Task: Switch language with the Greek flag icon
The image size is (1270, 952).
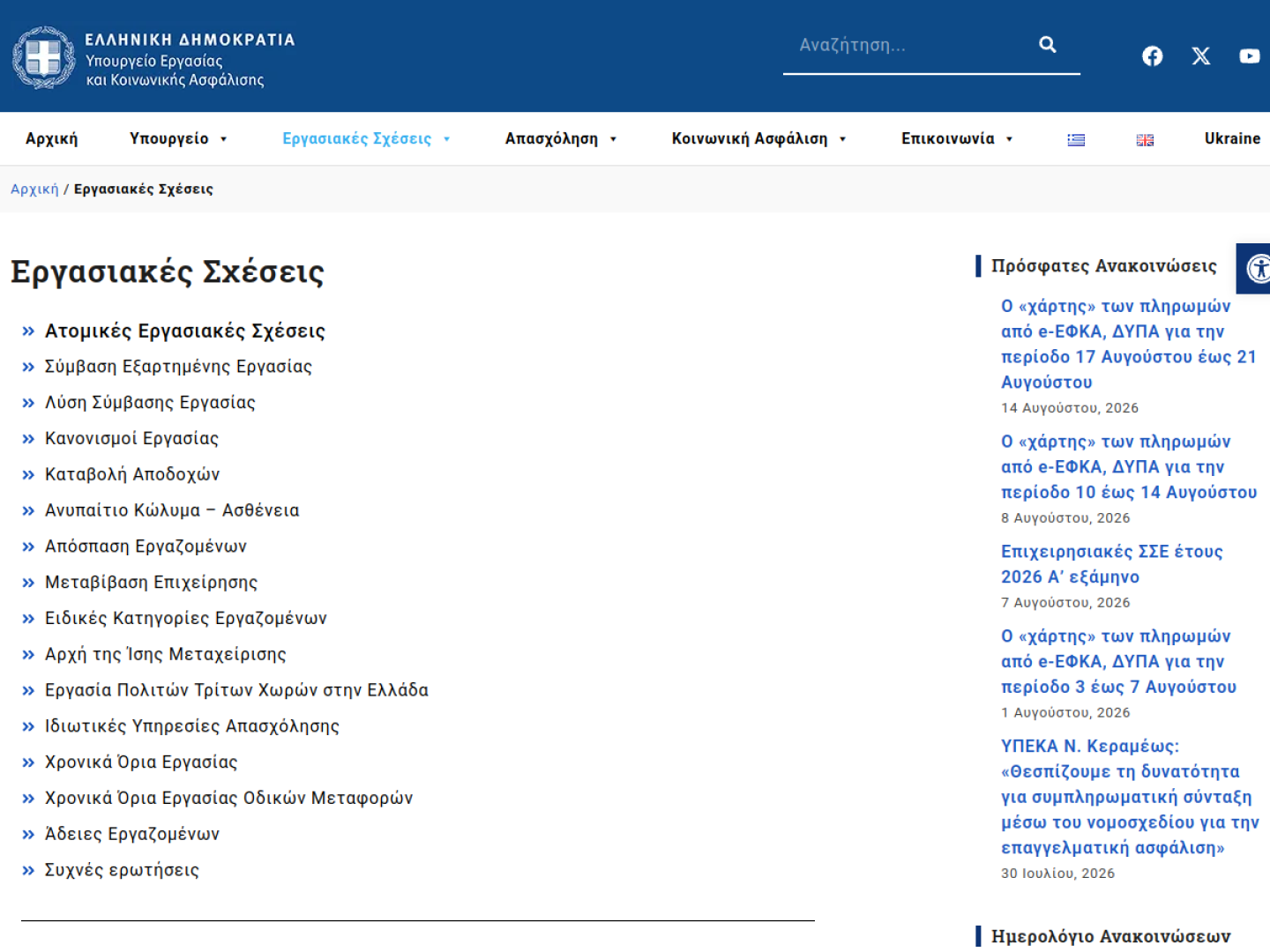Action: click(1076, 139)
